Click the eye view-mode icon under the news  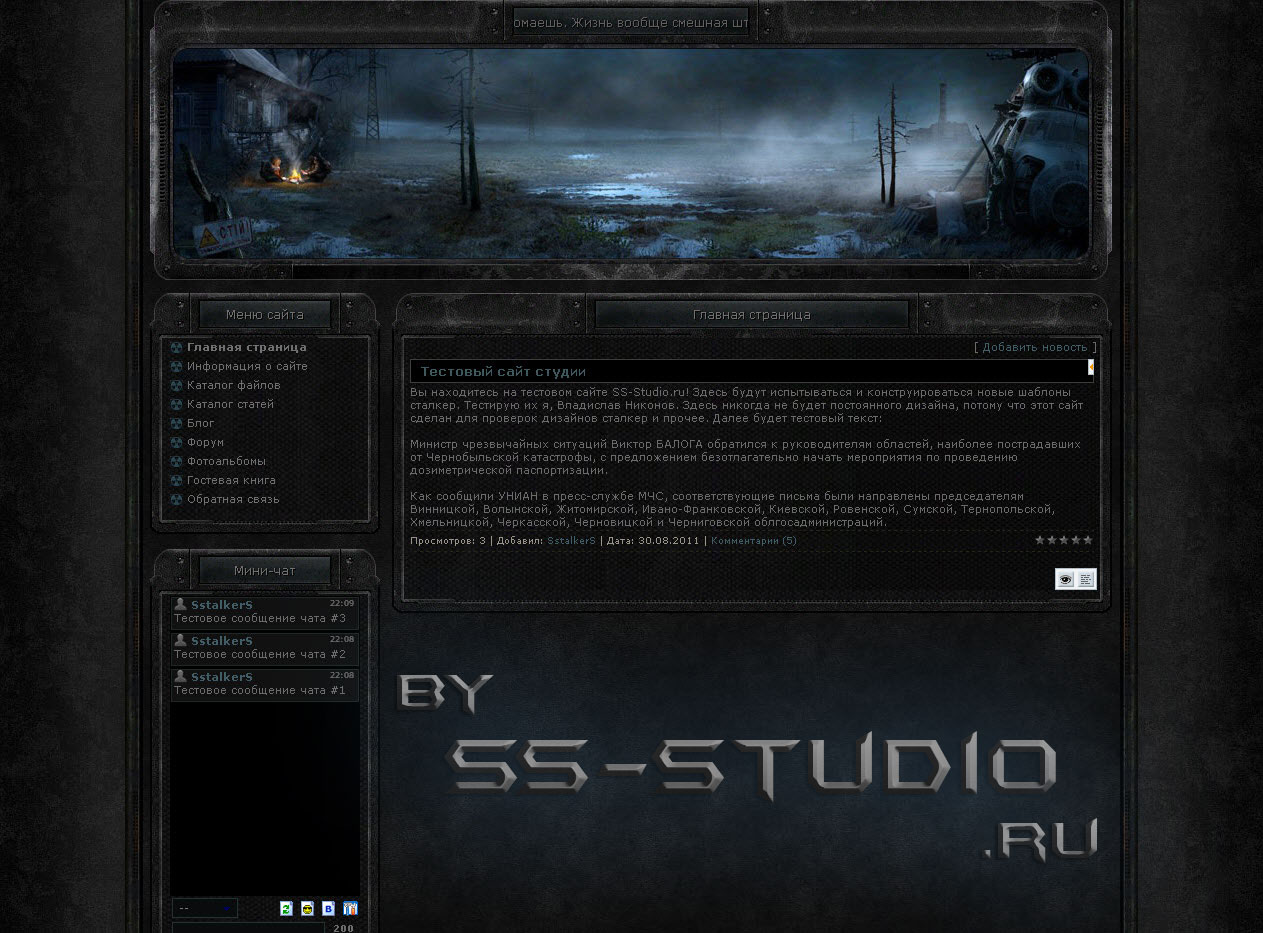(x=1065, y=579)
